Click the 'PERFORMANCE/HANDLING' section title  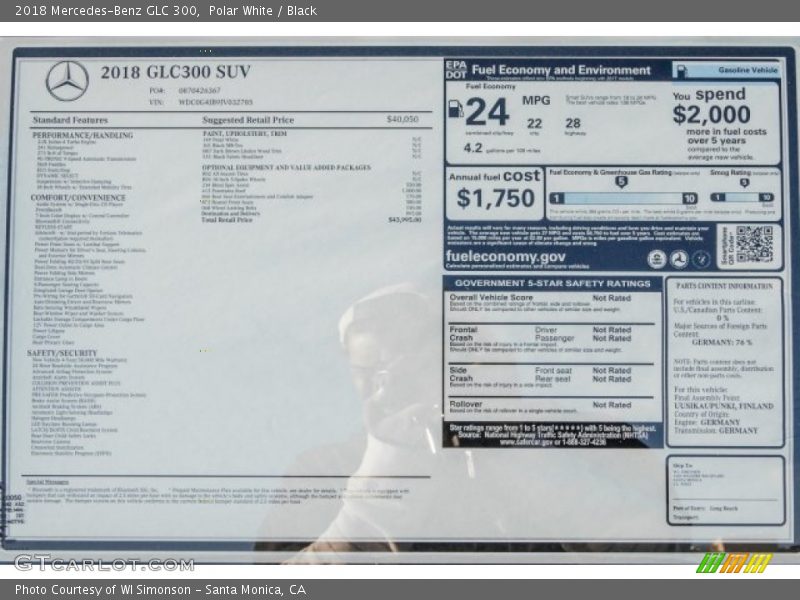(83, 135)
